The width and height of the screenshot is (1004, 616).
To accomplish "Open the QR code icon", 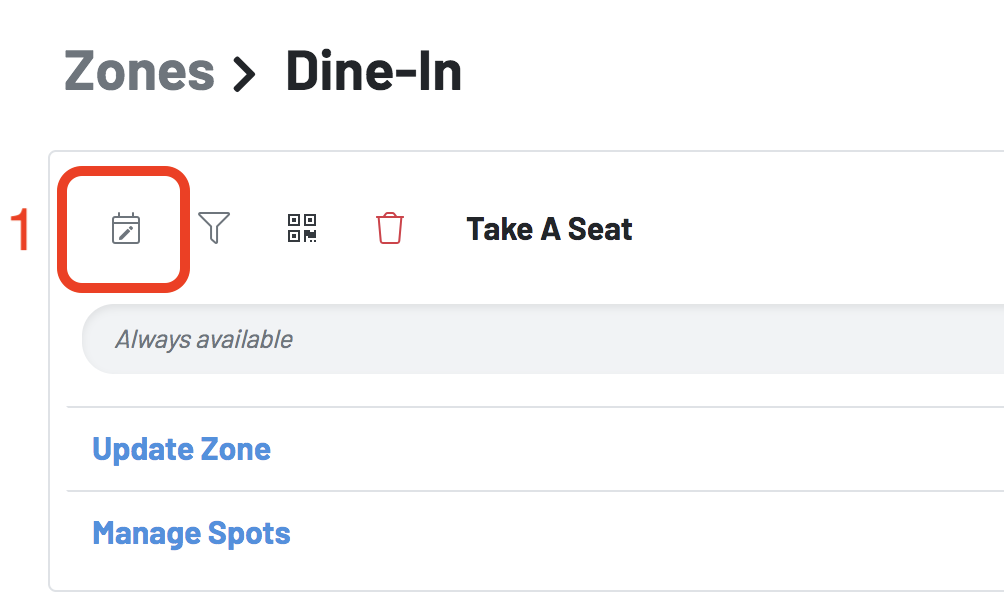I will pos(302,228).
